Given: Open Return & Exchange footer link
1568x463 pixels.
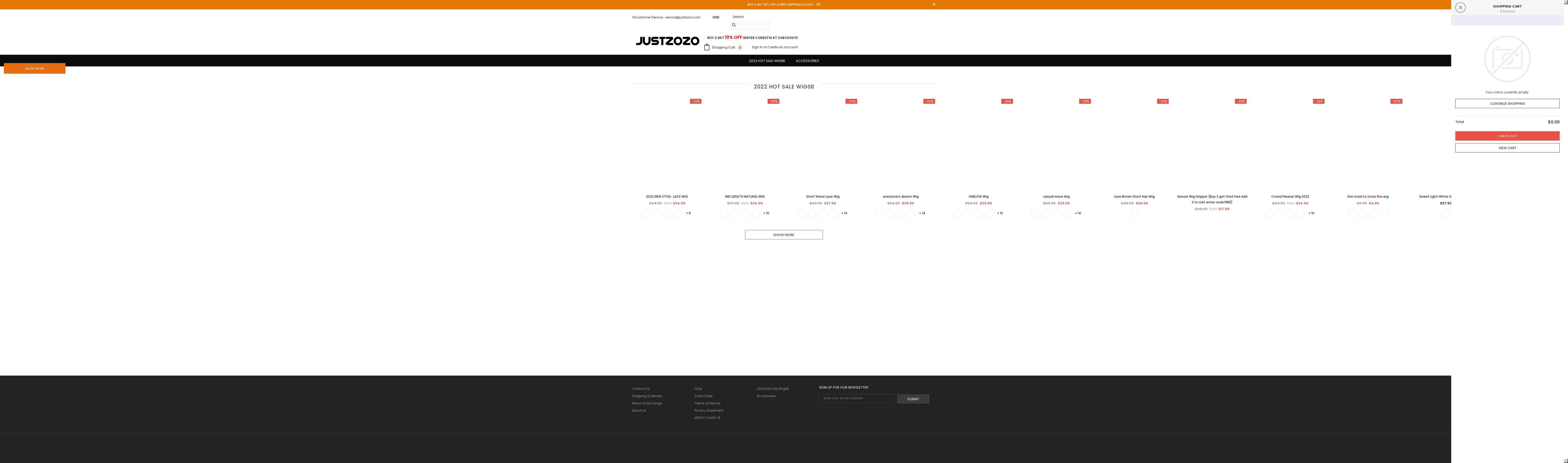Looking at the screenshot, I should click(647, 404).
